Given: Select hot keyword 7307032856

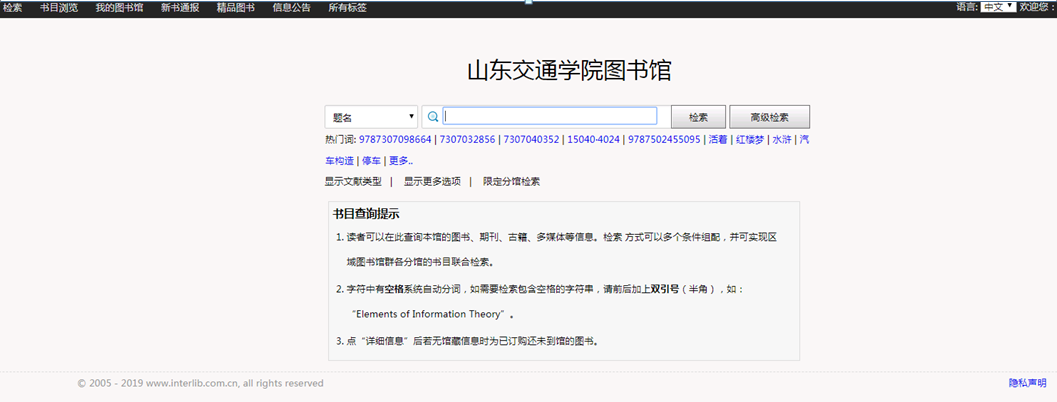Looking at the screenshot, I should click(468, 140).
